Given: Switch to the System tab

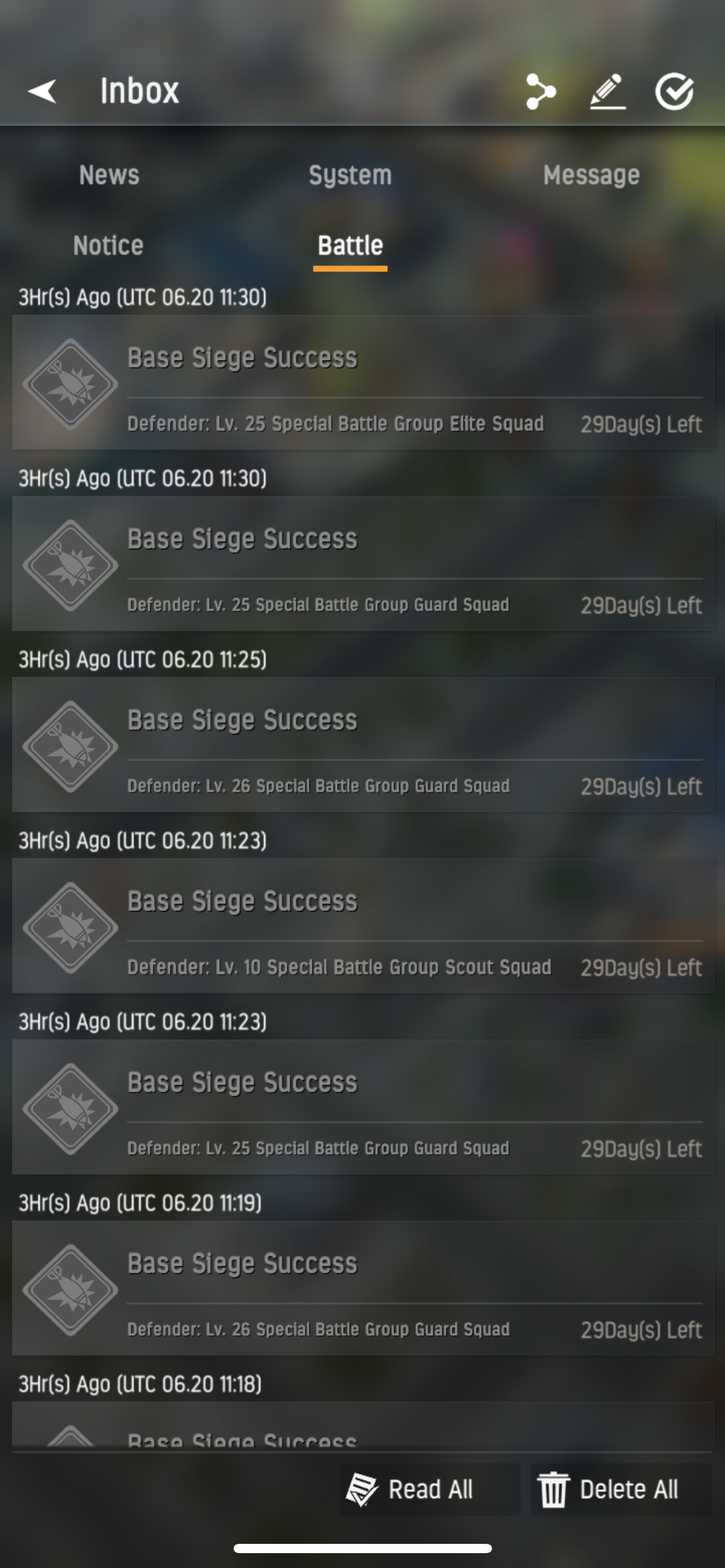Looking at the screenshot, I should coord(350,175).
